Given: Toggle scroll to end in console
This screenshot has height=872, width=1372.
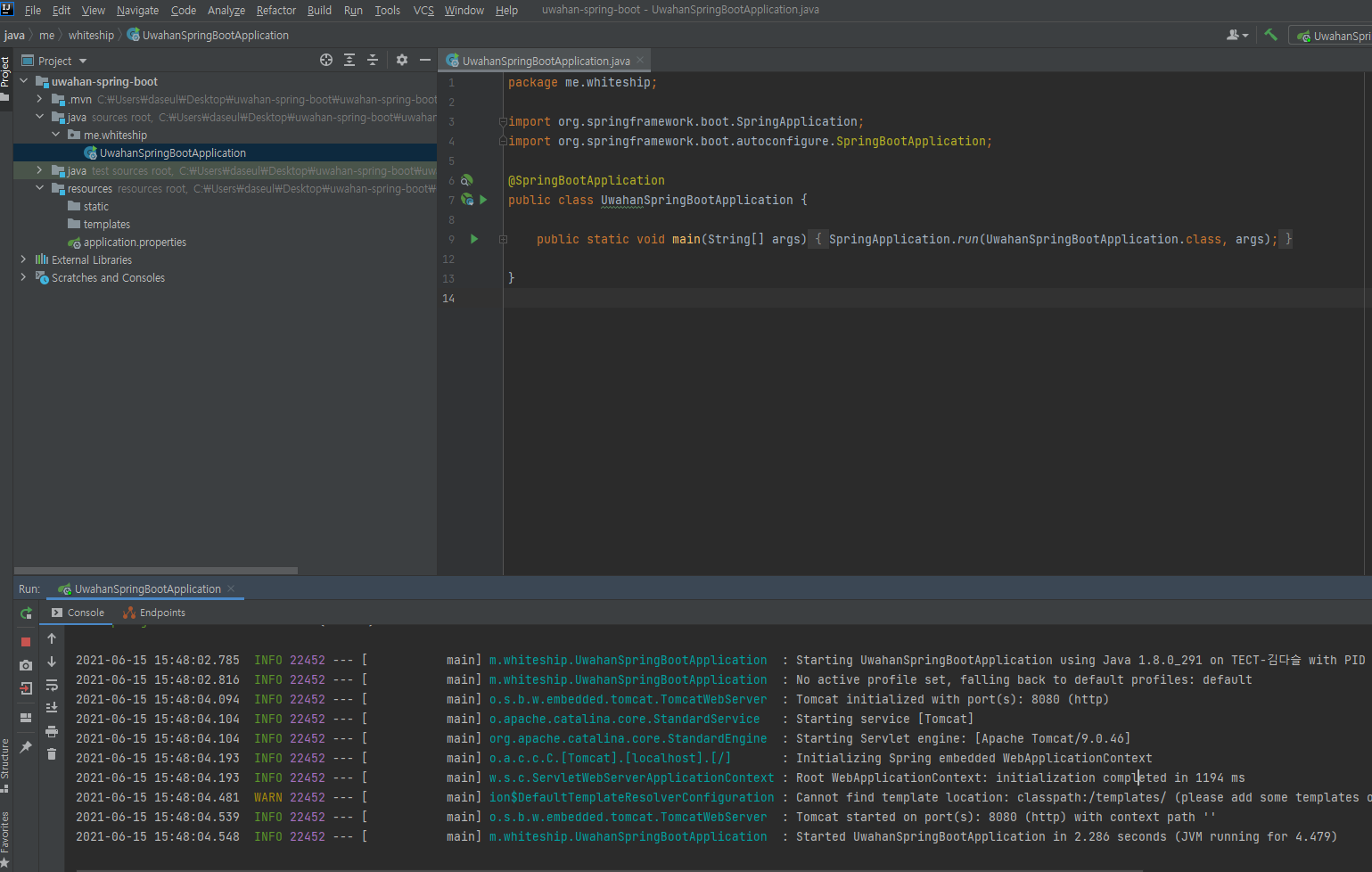Looking at the screenshot, I should [52, 708].
